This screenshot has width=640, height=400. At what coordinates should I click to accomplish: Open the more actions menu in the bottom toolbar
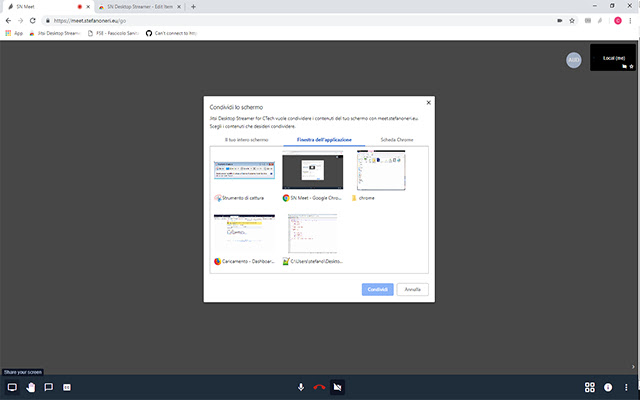626,387
